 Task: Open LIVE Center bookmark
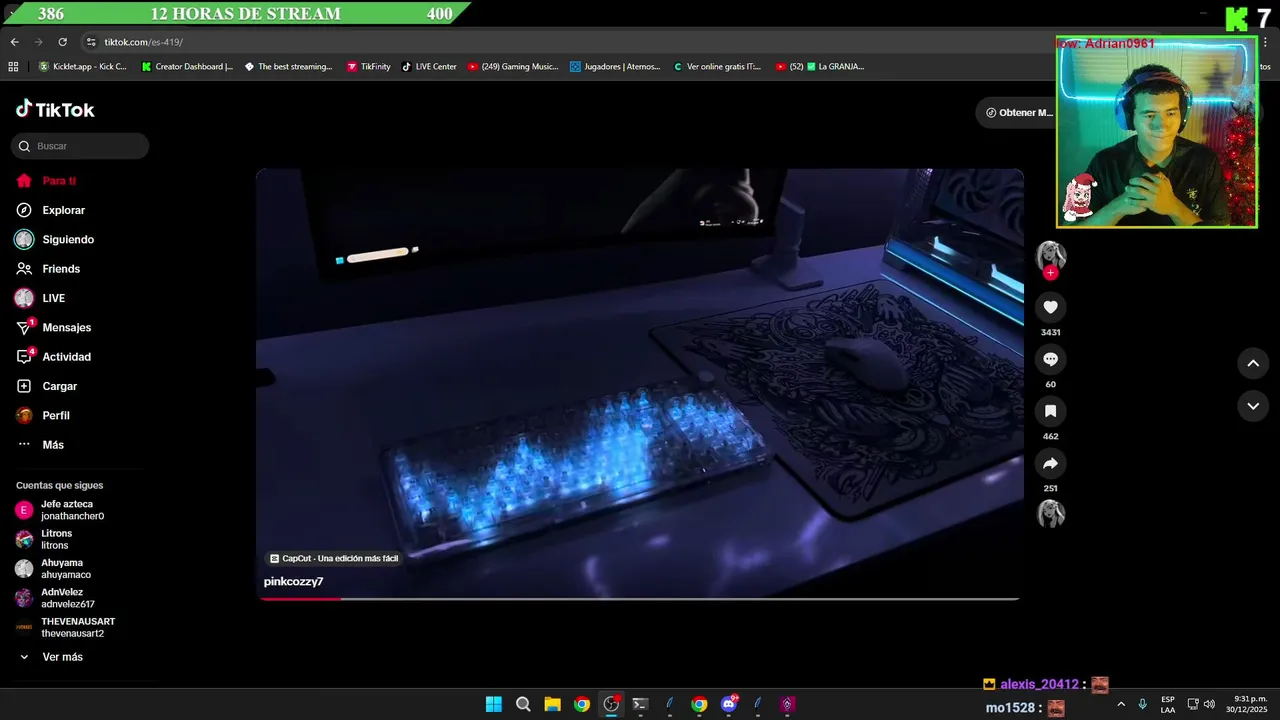[429, 67]
